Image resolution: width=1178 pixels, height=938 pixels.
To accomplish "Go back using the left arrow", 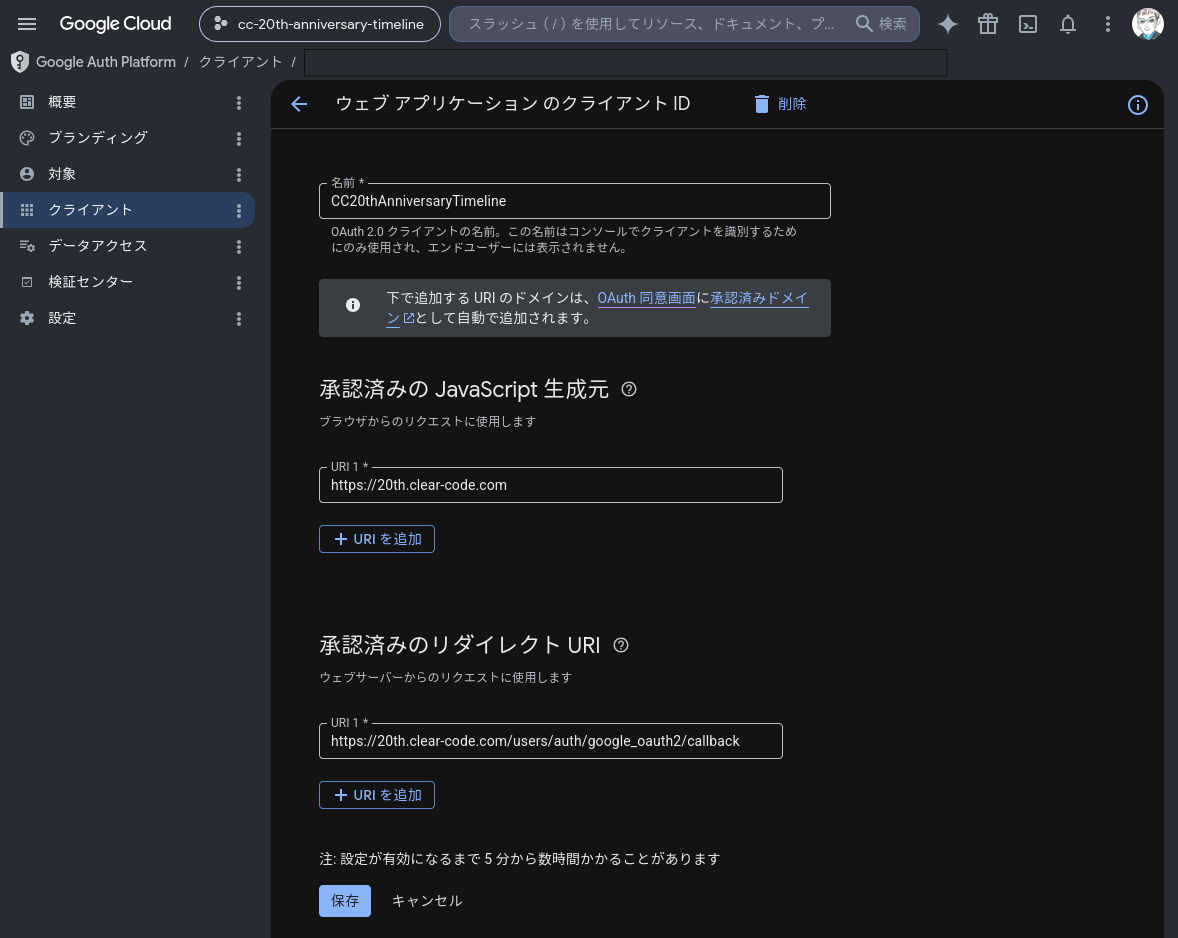I will click(299, 104).
